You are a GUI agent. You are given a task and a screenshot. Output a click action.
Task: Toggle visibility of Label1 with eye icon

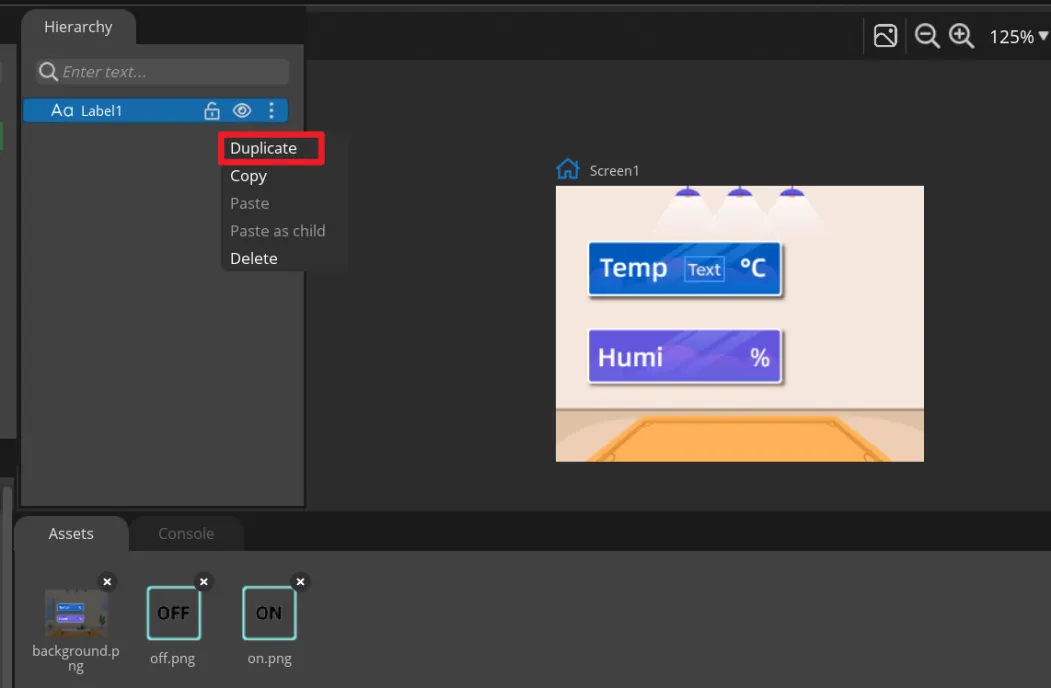[242, 111]
